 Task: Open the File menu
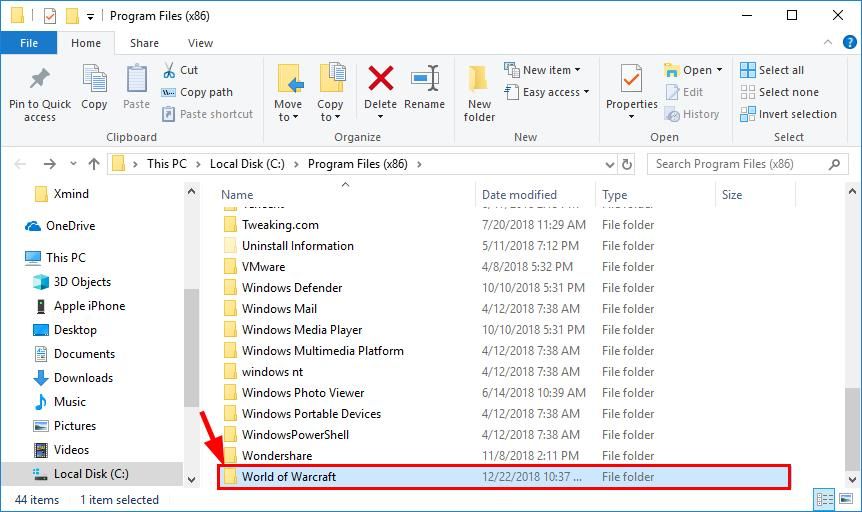(29, 43)
